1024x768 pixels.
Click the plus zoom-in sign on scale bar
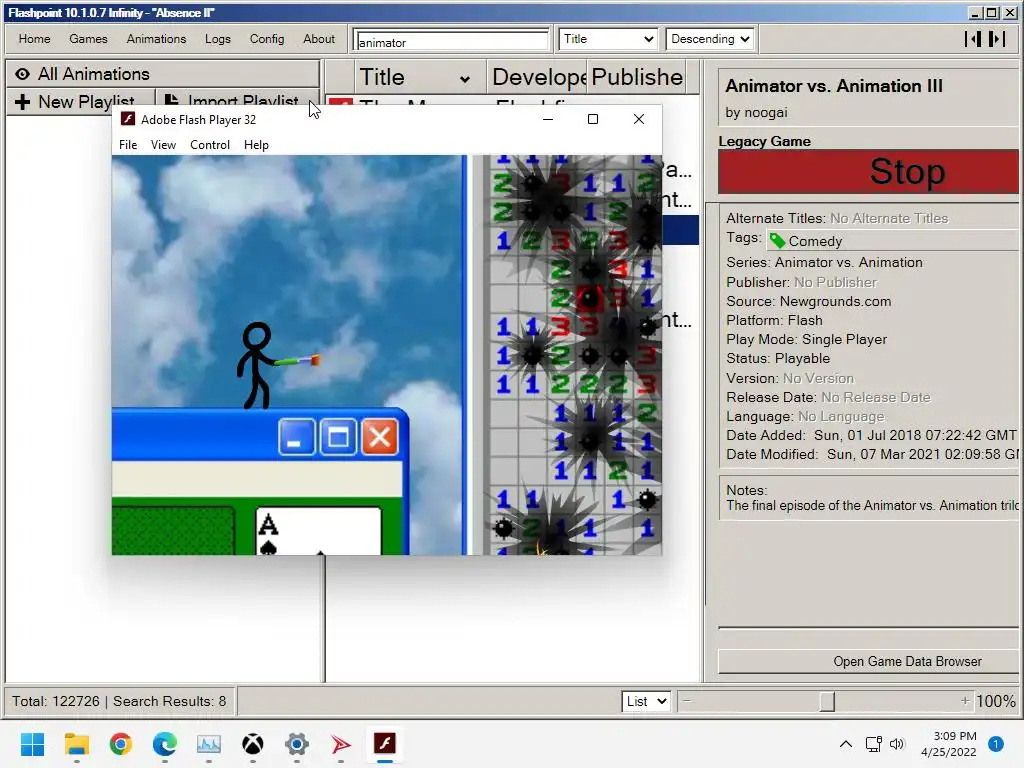(x=965, y=701)
